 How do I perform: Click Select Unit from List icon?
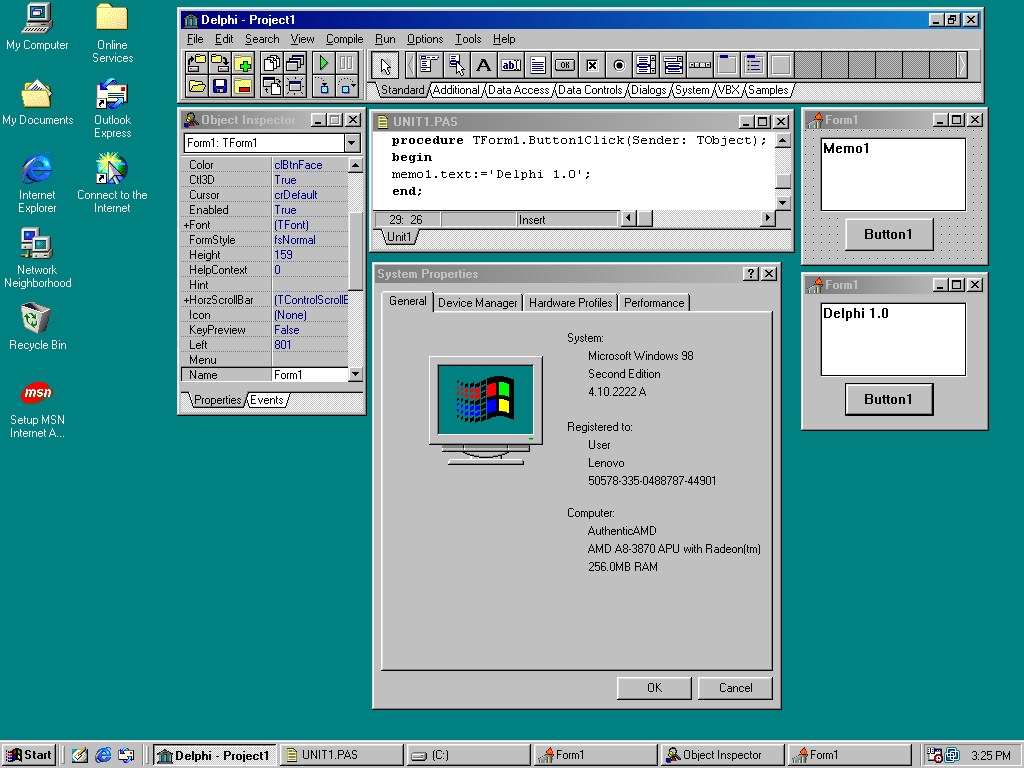click(272, 63)
